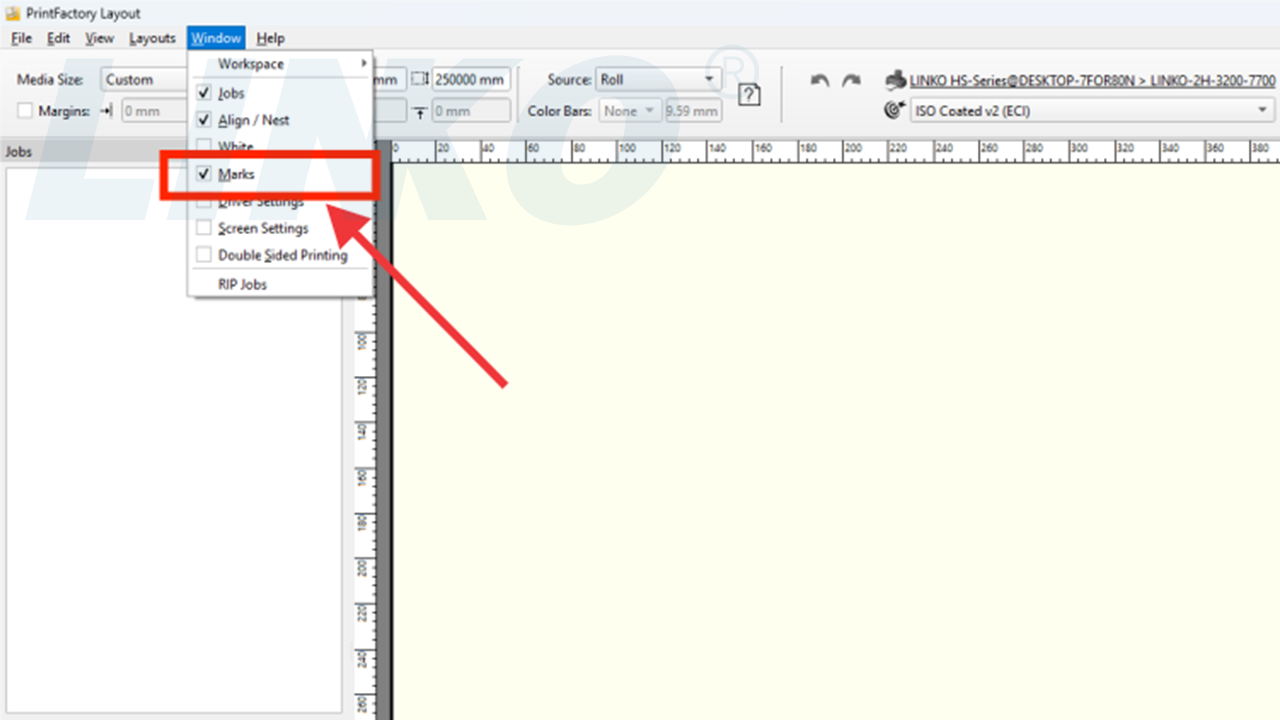Click the Undo arrow icon

click(x=820, y=81)
